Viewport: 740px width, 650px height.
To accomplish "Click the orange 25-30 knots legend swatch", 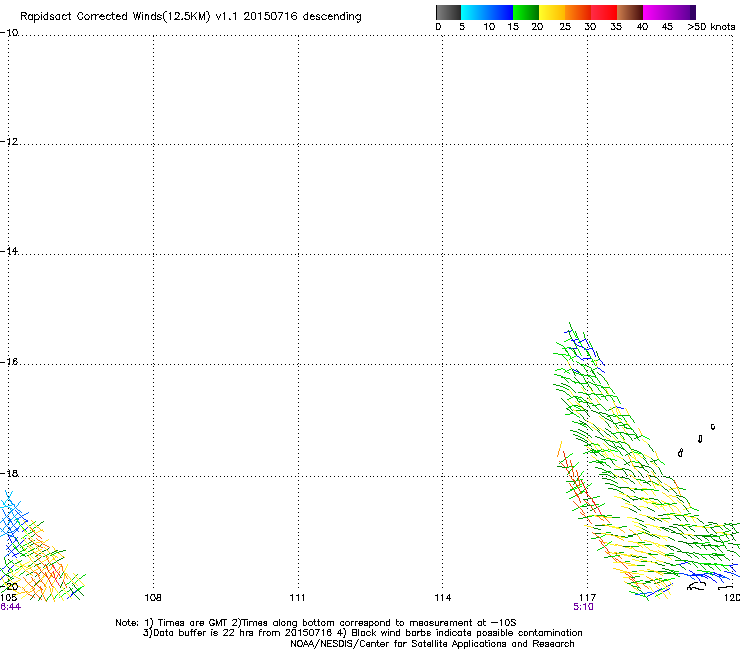I will [x=578, y=12].
